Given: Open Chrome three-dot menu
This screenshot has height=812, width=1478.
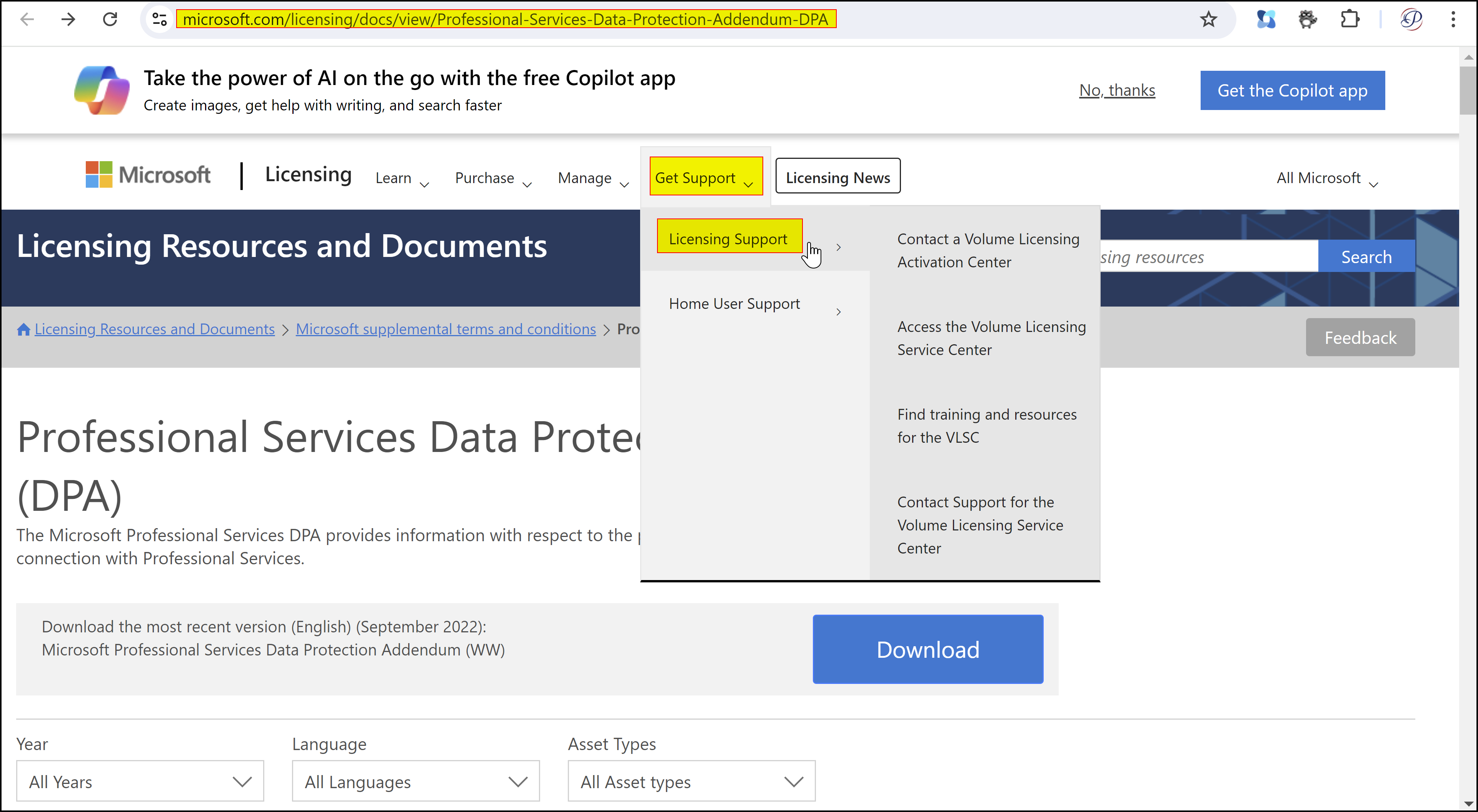Looking at the screenshot, I should (1453, 20).
